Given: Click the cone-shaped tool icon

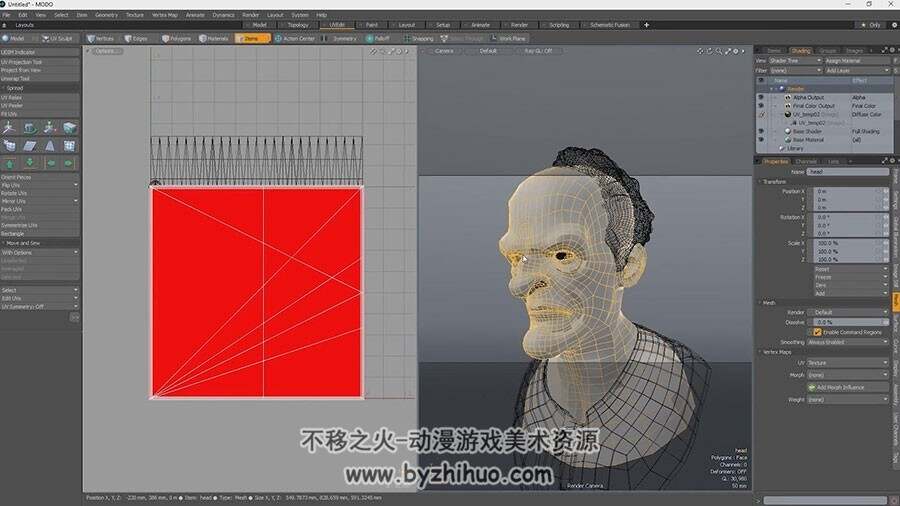Looking at the screenshot, I should [x=50, y=146].
